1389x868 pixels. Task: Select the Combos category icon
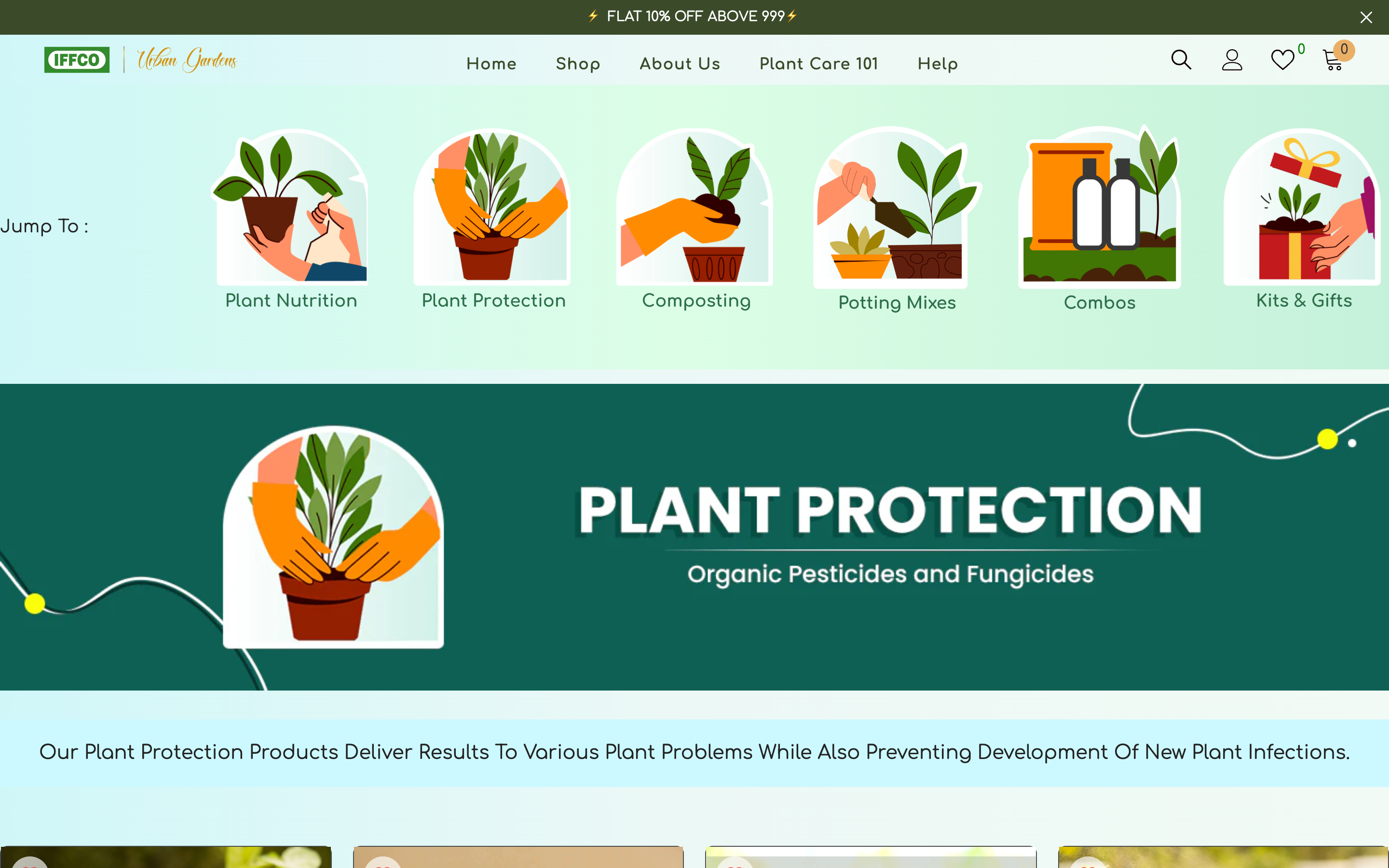tap(1099, 210)
